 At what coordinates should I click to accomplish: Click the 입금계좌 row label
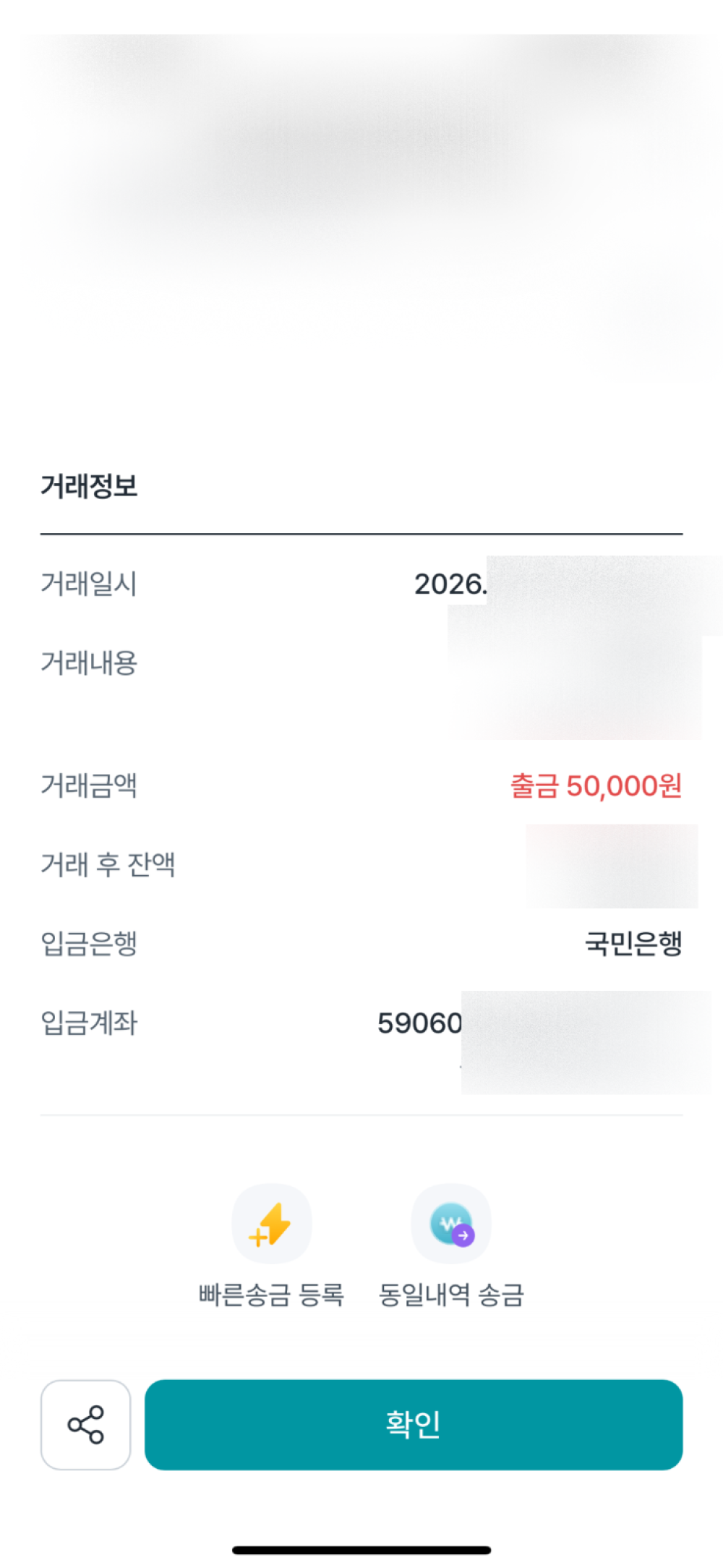pos(89,1023)
